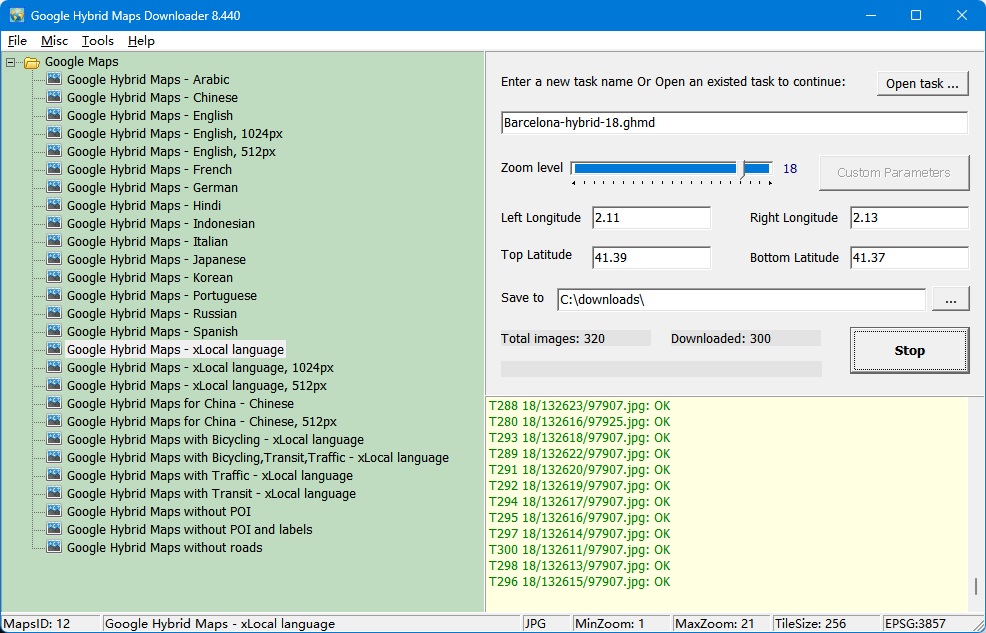This screenshot has width=986, height=633.
Task: Click the map icon beside Google Hybrid Maps - Hindi
Action: coord(54,205)
